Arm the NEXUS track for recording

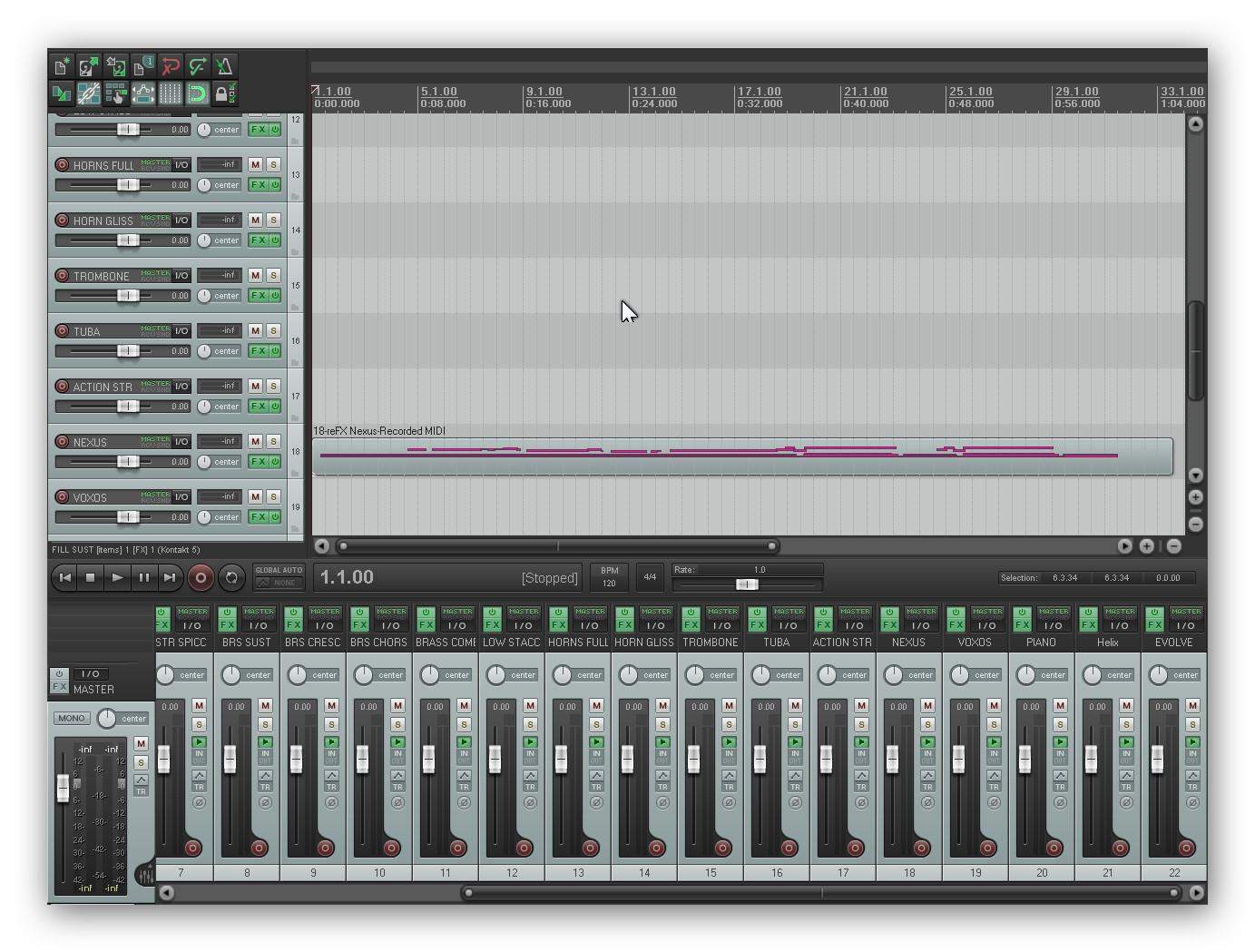[62, 442]
